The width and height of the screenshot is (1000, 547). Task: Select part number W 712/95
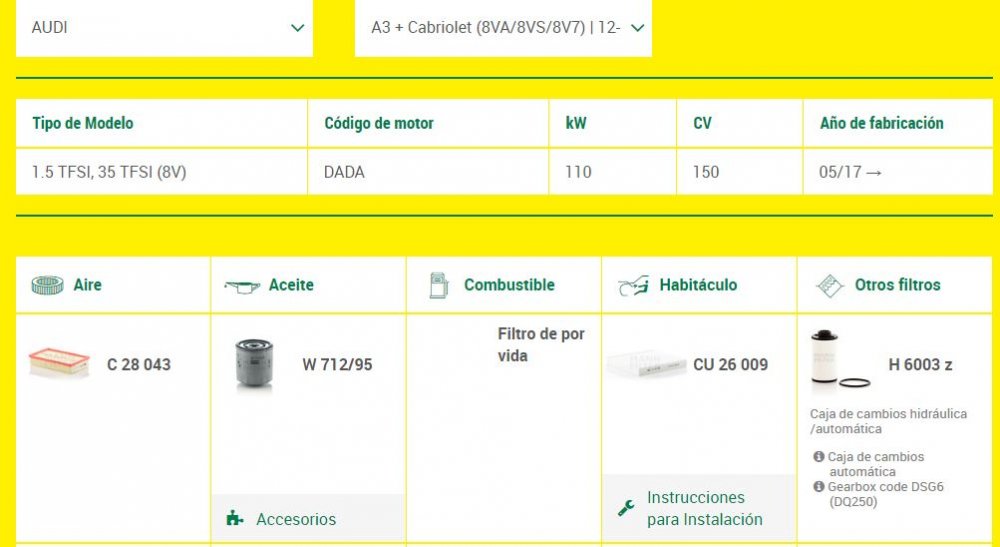[x=337, y=365]
